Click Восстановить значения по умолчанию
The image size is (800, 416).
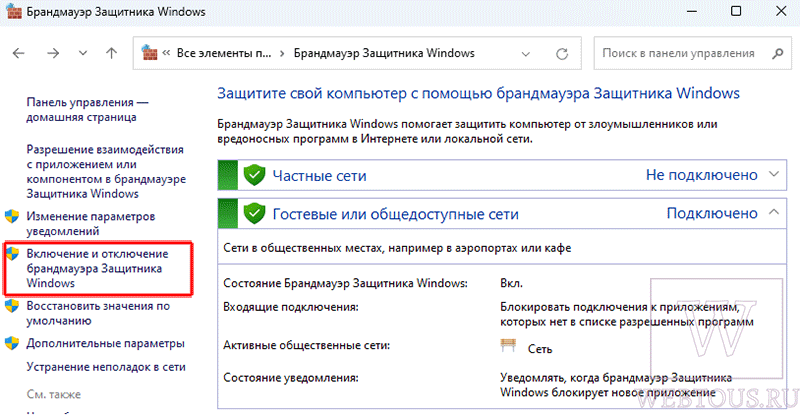[98, 313]
